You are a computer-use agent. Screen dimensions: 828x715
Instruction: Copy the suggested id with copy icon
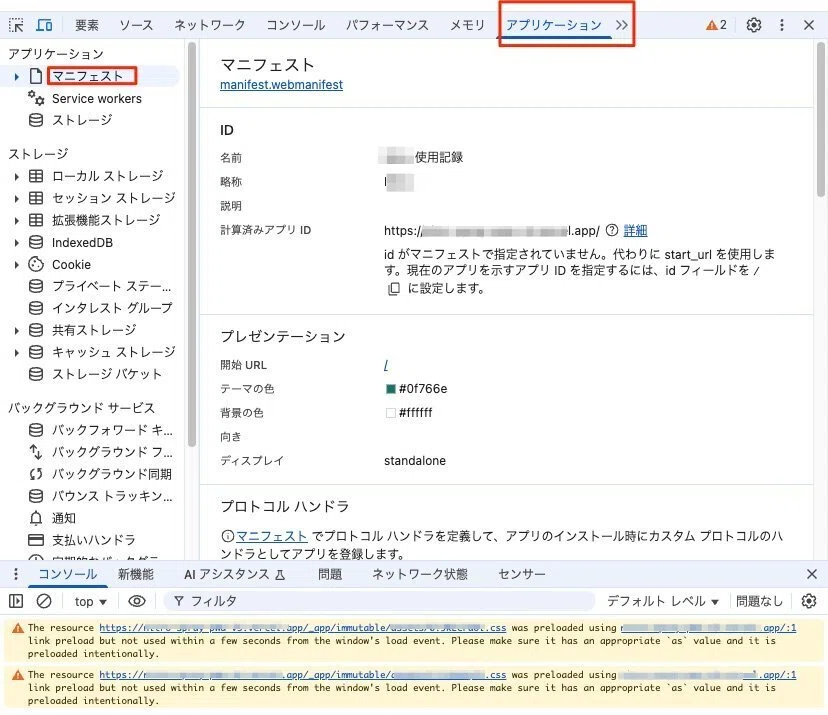(394, 289)
